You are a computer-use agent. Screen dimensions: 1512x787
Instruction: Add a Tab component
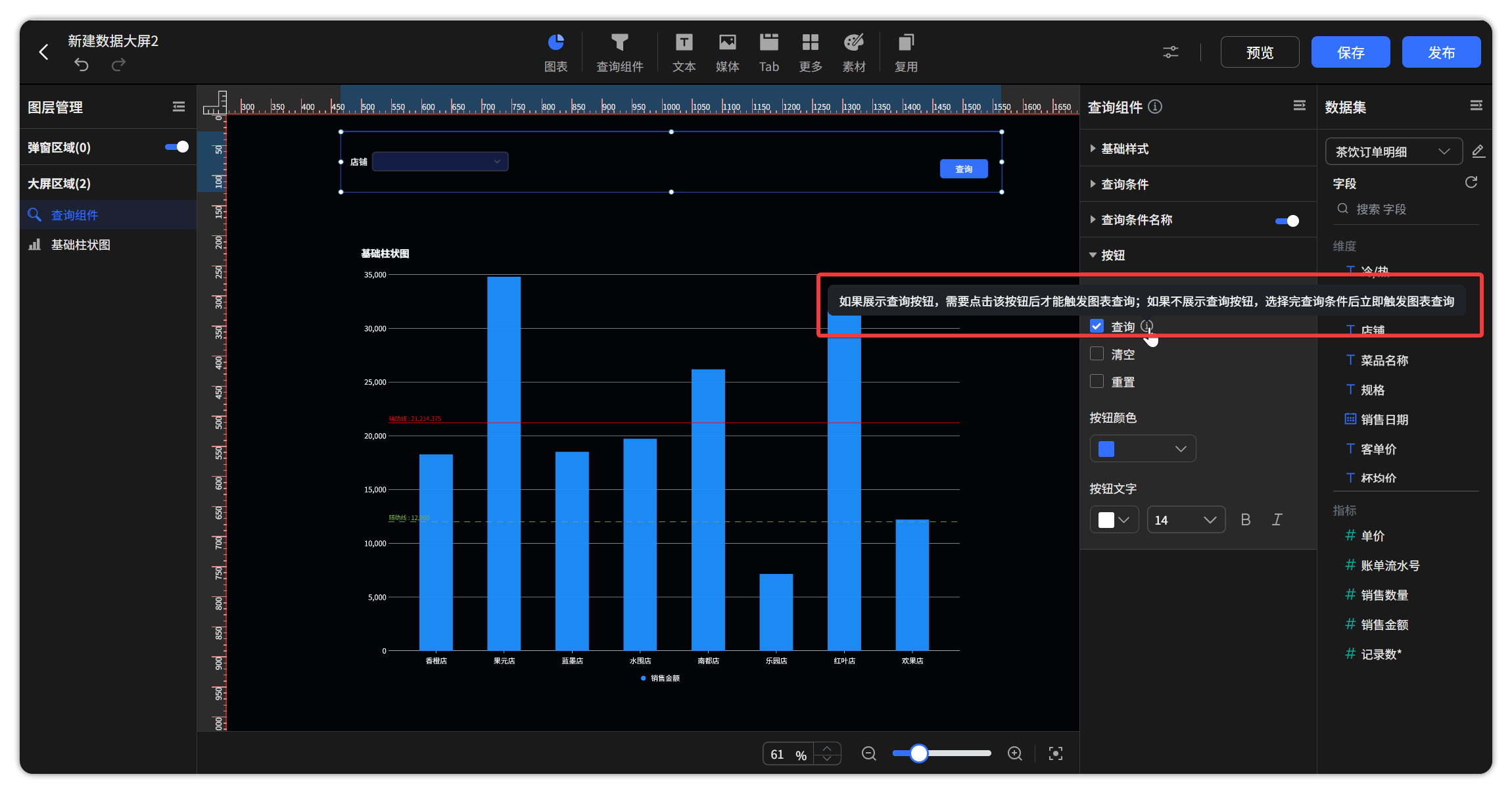click(x=768, y=53)
